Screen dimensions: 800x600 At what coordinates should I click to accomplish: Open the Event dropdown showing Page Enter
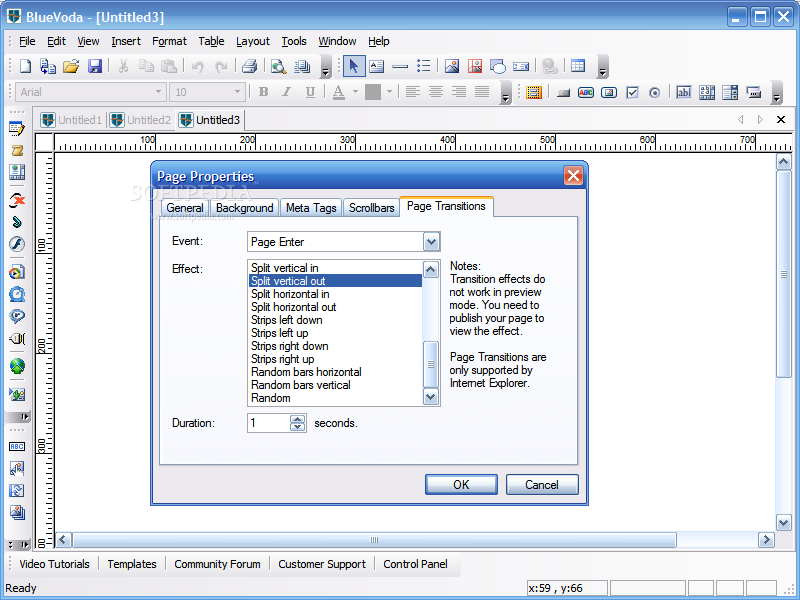(x=431, y=242)
